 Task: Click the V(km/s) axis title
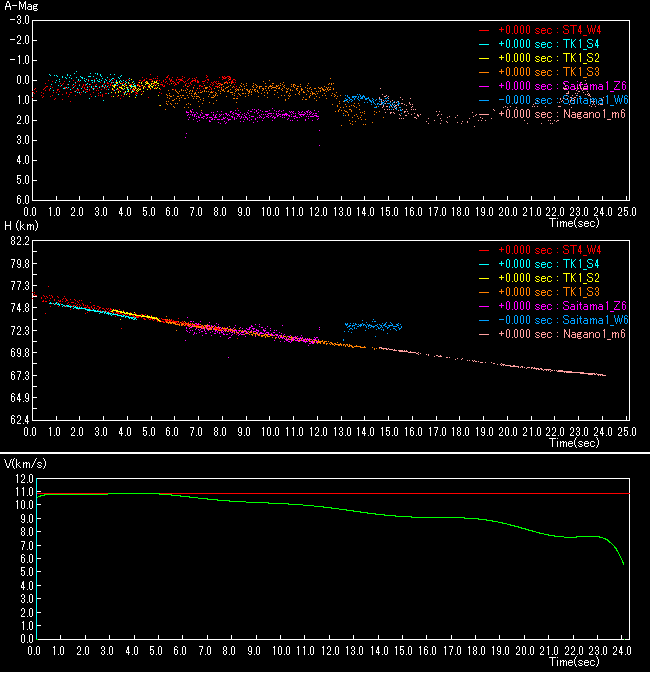click(23, 465)
